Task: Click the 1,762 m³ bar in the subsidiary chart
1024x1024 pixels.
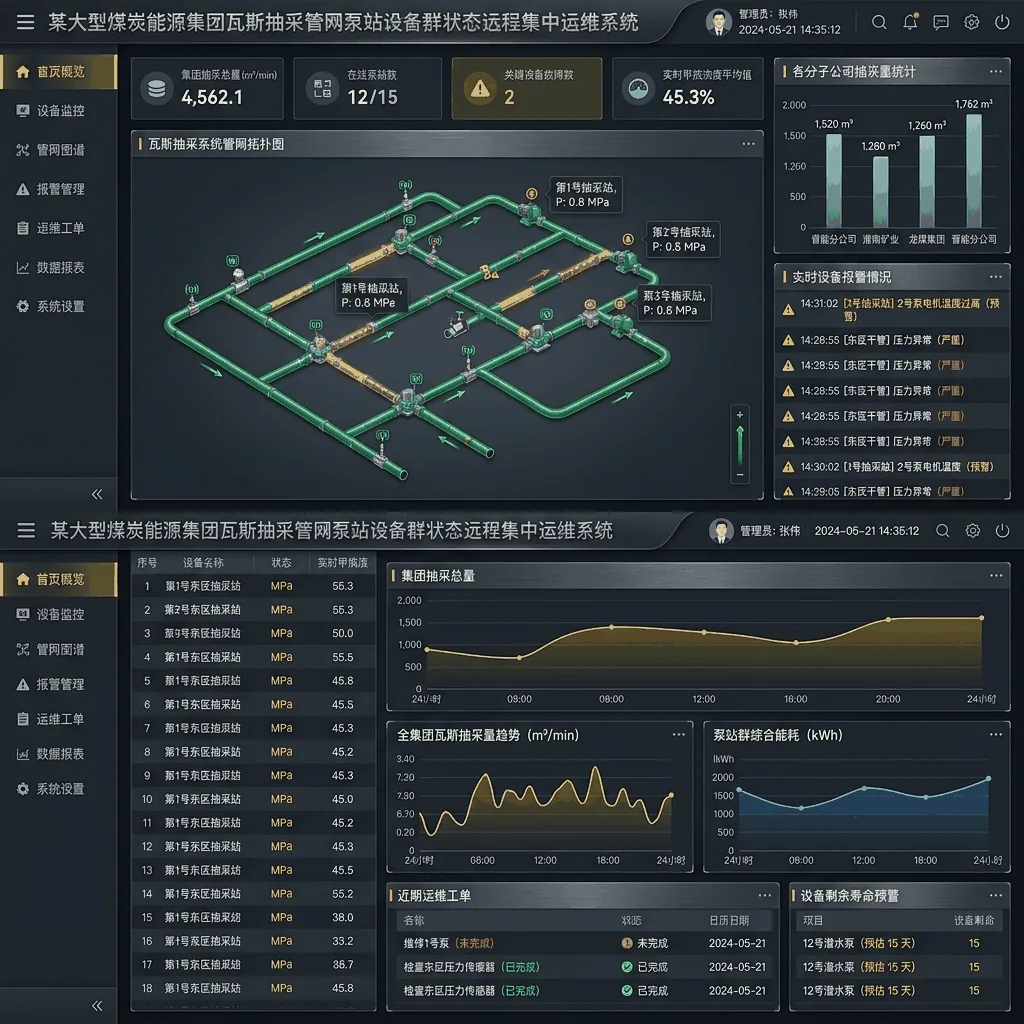Action: 974,171
